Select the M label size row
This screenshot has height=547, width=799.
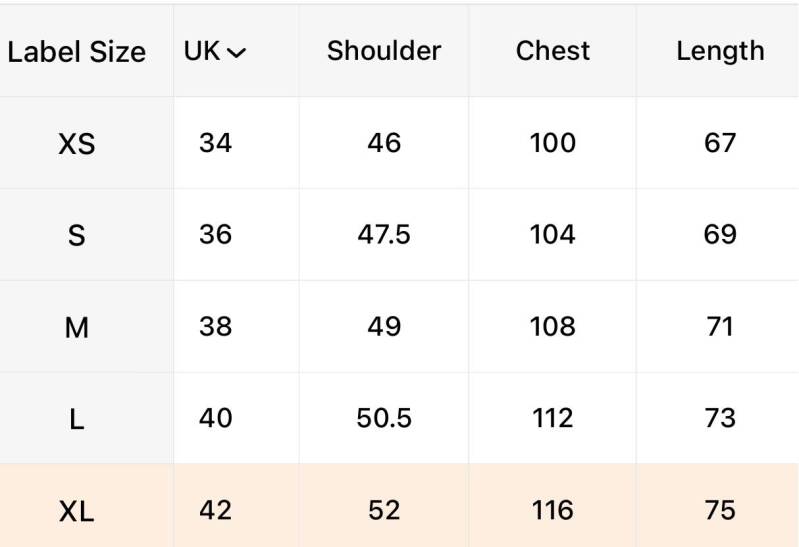pyautogui.click(x=77, y=327)
